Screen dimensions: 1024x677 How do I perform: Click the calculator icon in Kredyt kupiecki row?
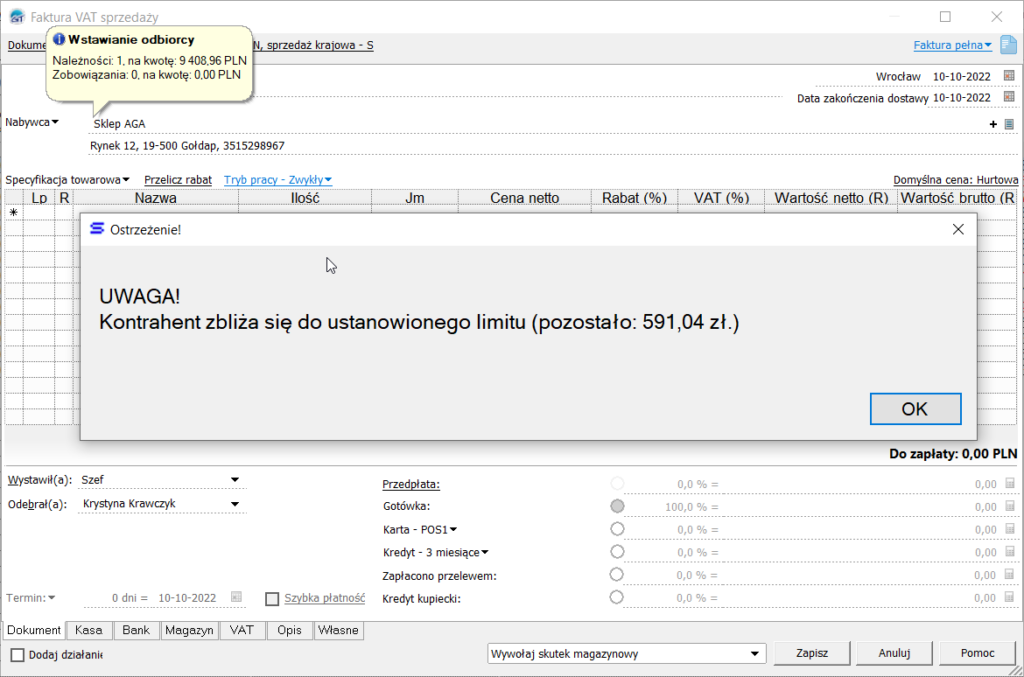tap(1009, 598)
